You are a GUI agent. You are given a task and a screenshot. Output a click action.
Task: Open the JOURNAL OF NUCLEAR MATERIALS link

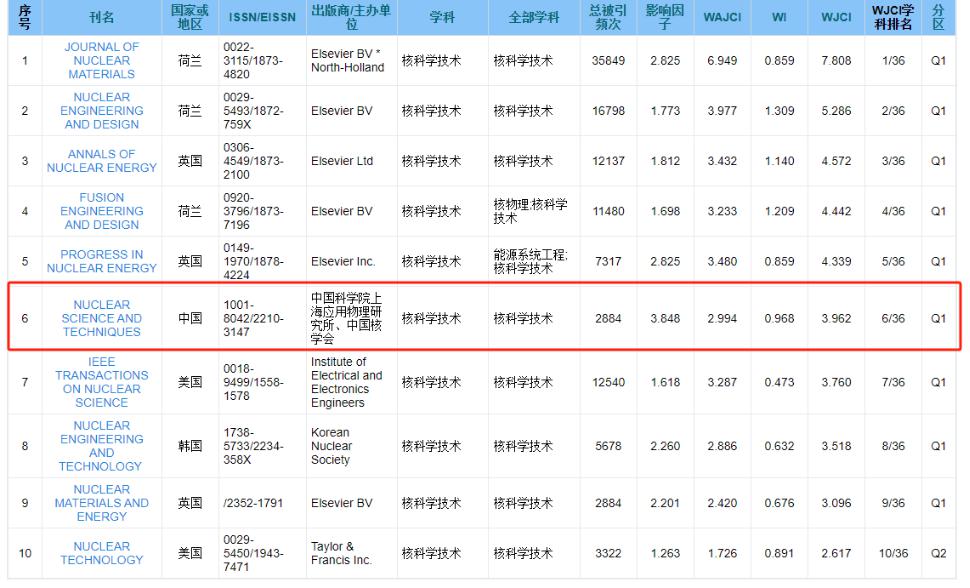[101, 61]
